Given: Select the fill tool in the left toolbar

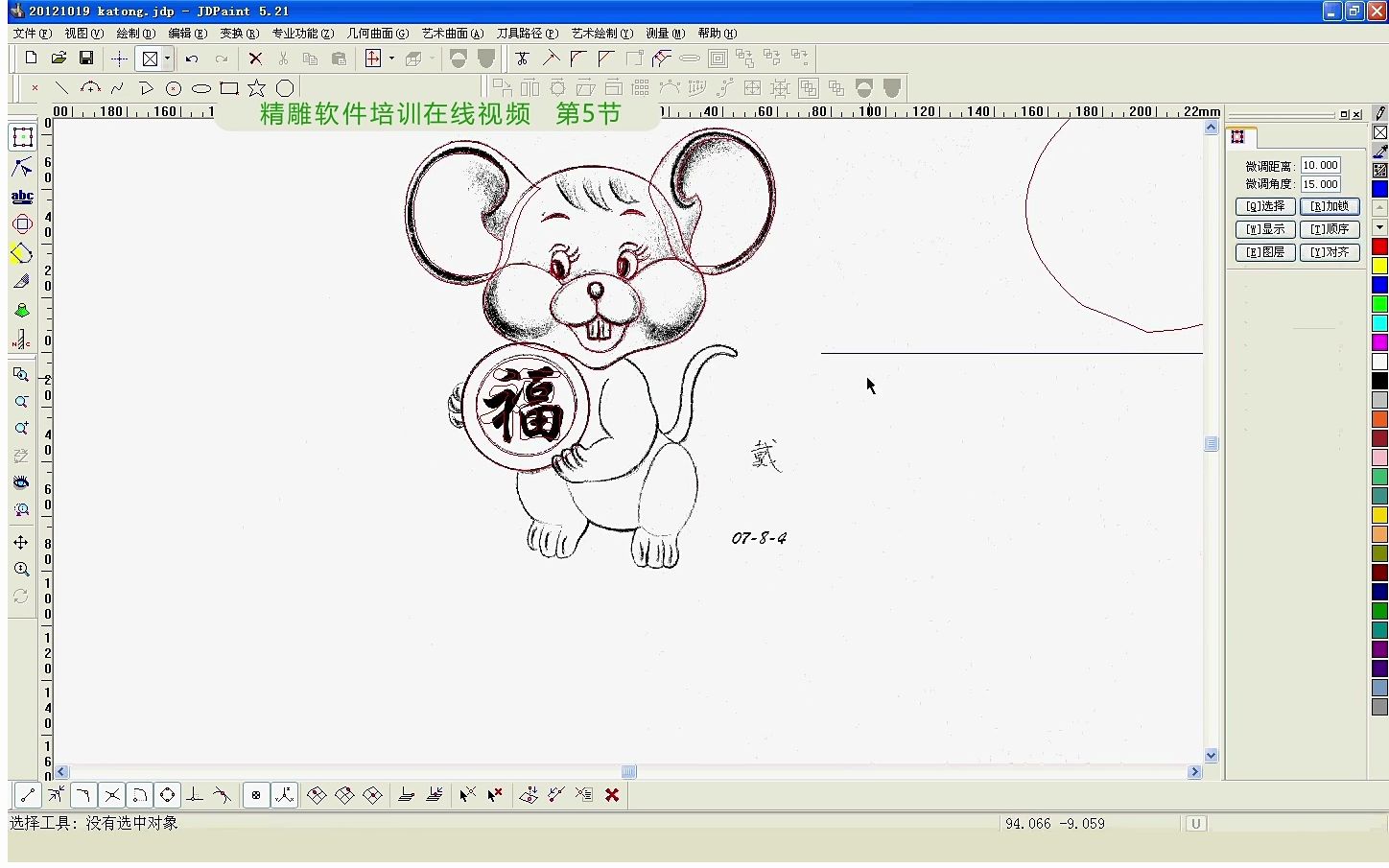Looking at the screenshot, I should pyautogui.click(x=23, y=310).
